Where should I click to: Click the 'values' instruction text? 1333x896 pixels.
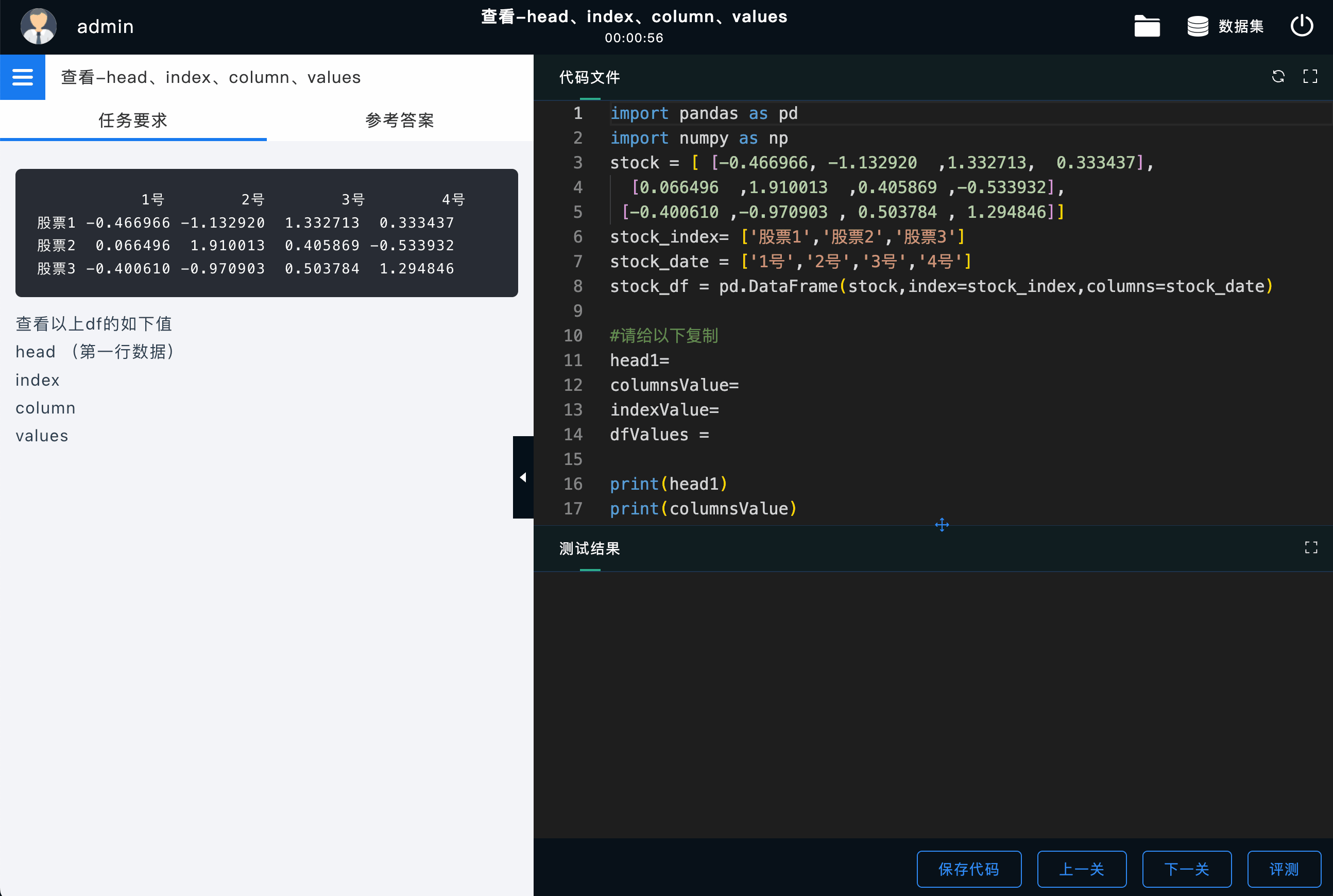42,436
